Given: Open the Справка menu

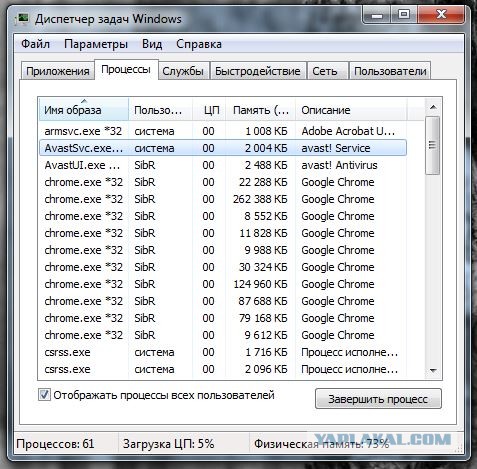Looking at the screenshot, I should [199, 44].
